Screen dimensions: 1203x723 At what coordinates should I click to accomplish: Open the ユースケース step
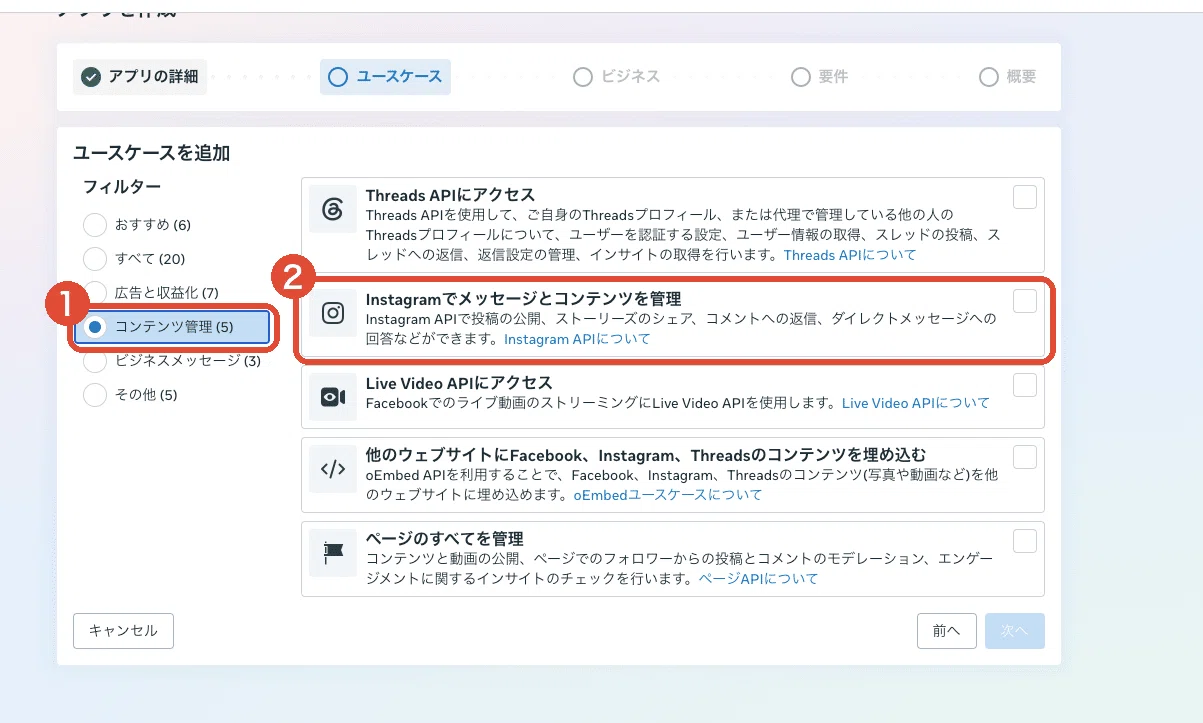(x=385, y=77)
